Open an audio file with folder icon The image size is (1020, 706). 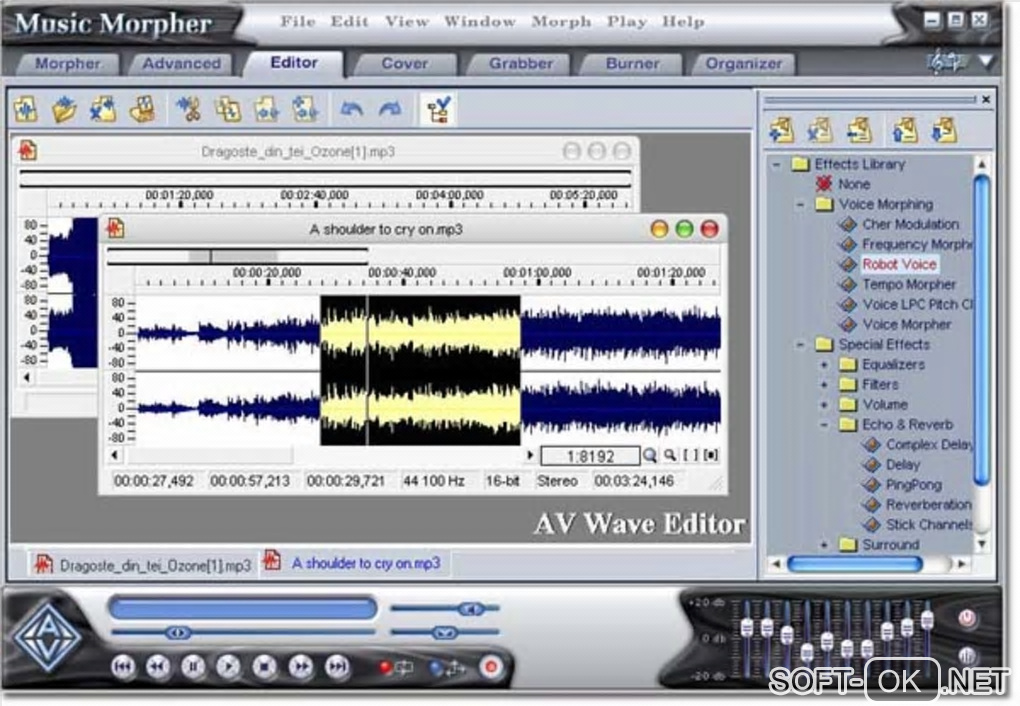64,109
